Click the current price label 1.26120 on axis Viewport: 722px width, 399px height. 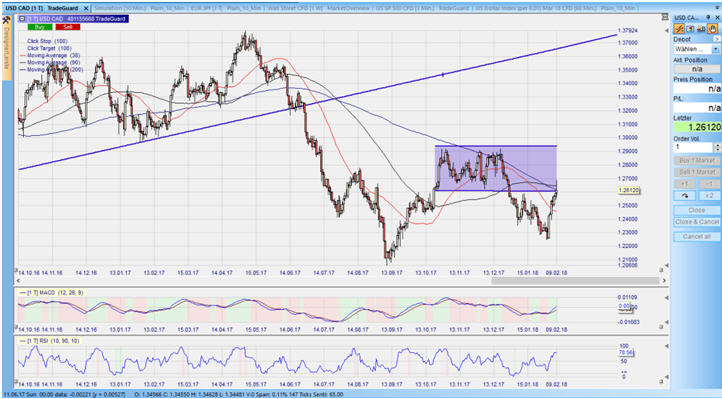click(x=630, y=190)
